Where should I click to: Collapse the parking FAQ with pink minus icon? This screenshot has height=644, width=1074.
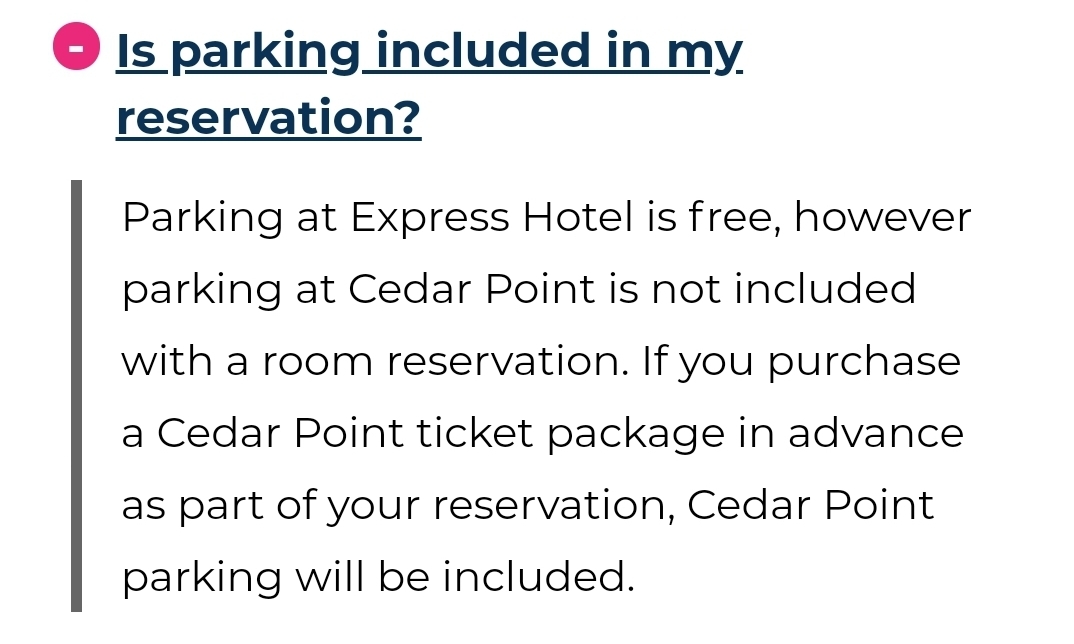[x=76, y=47]
